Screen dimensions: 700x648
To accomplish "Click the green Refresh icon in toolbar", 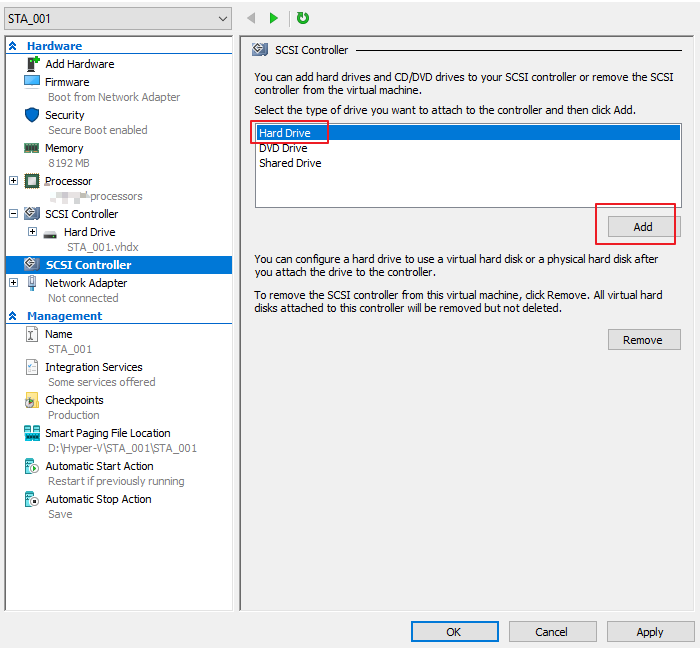I will click(x=303, y=18).
